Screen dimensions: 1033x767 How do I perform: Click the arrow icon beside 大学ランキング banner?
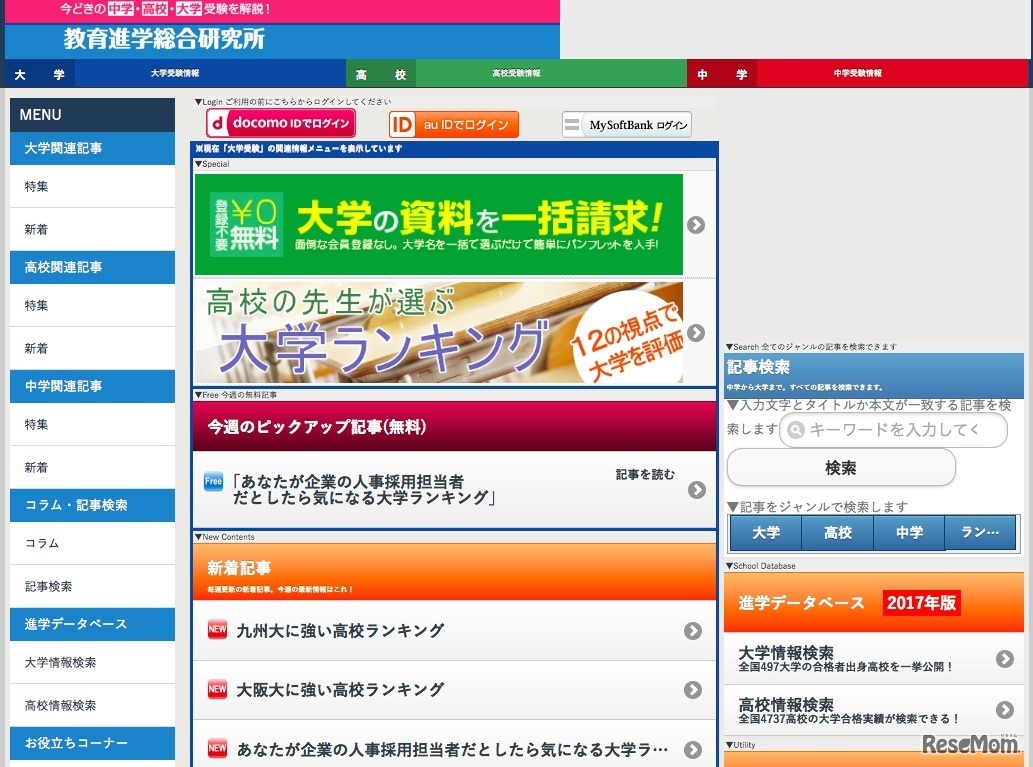point(696,333)
